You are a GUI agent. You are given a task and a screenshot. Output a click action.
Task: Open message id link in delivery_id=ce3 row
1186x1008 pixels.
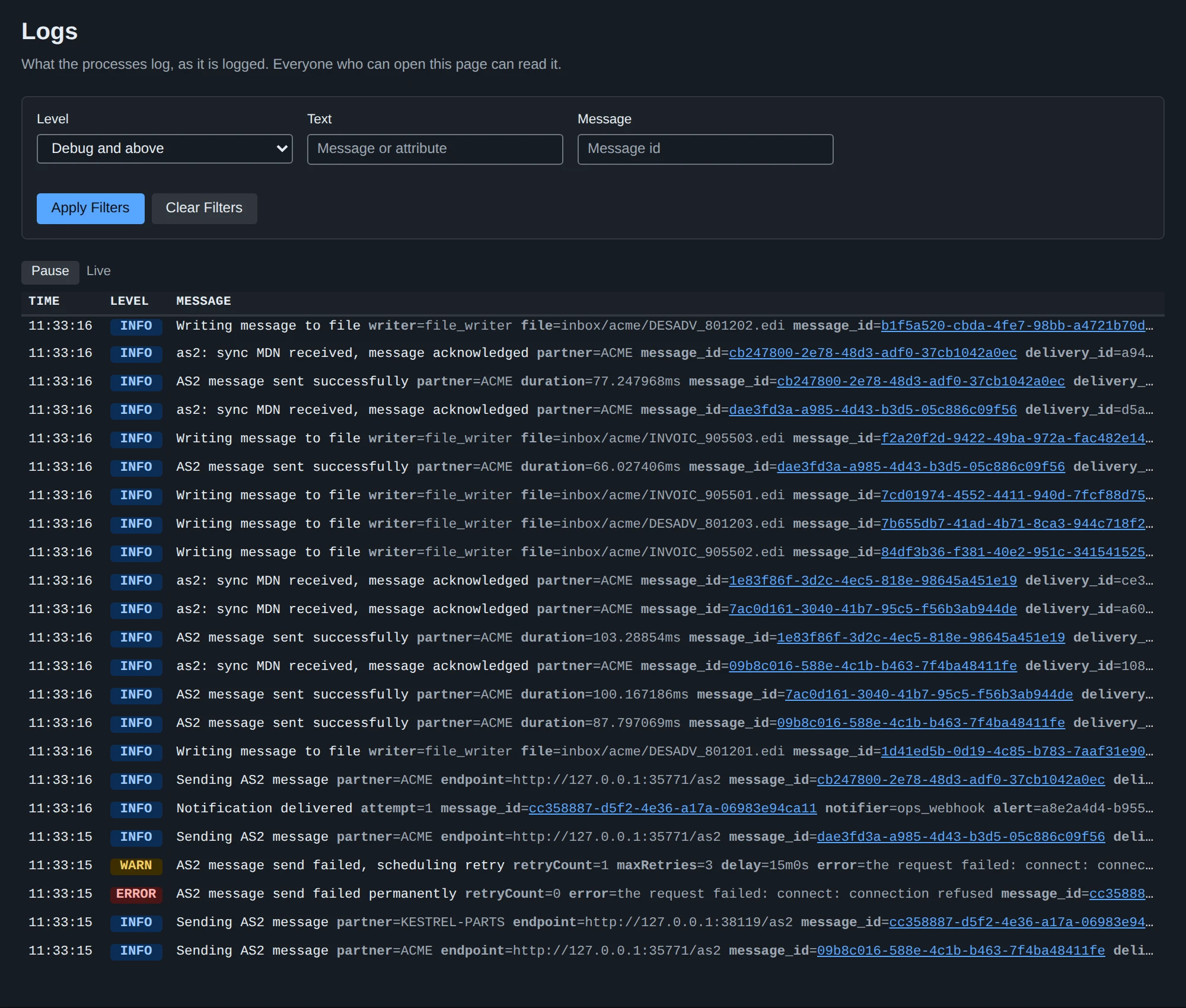872,581
